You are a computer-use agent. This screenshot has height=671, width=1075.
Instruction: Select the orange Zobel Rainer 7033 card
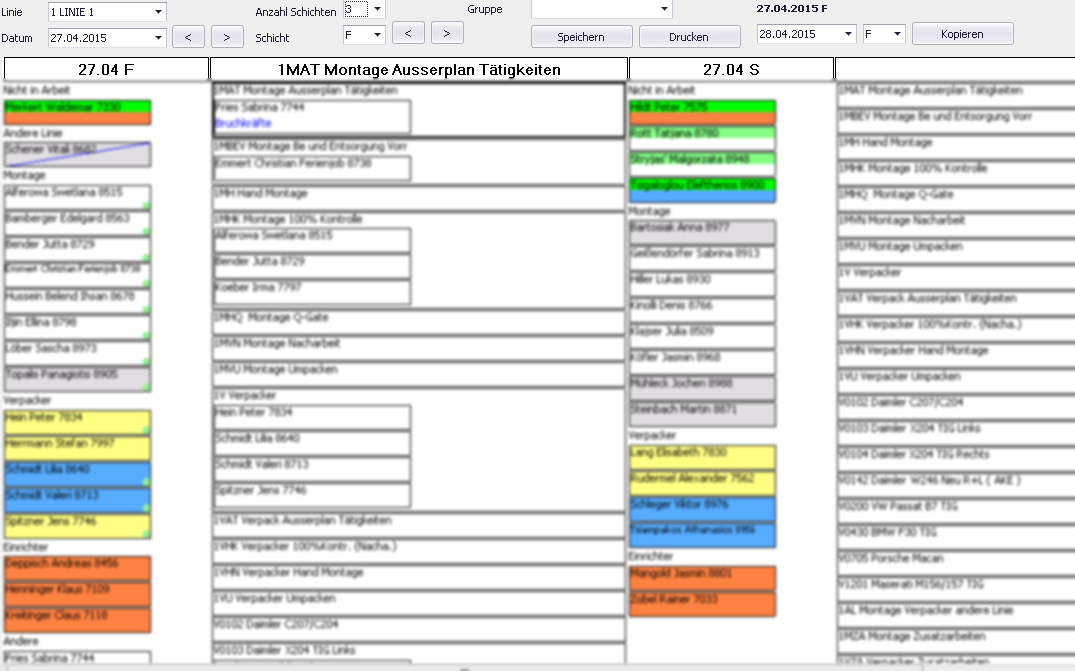pos(703,605)
